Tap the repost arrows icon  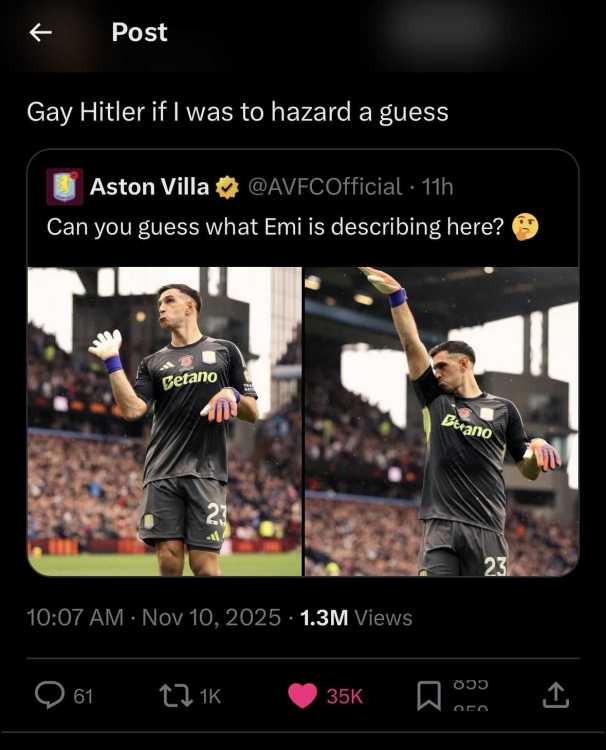pyautogui.click(x=175, y=695)
